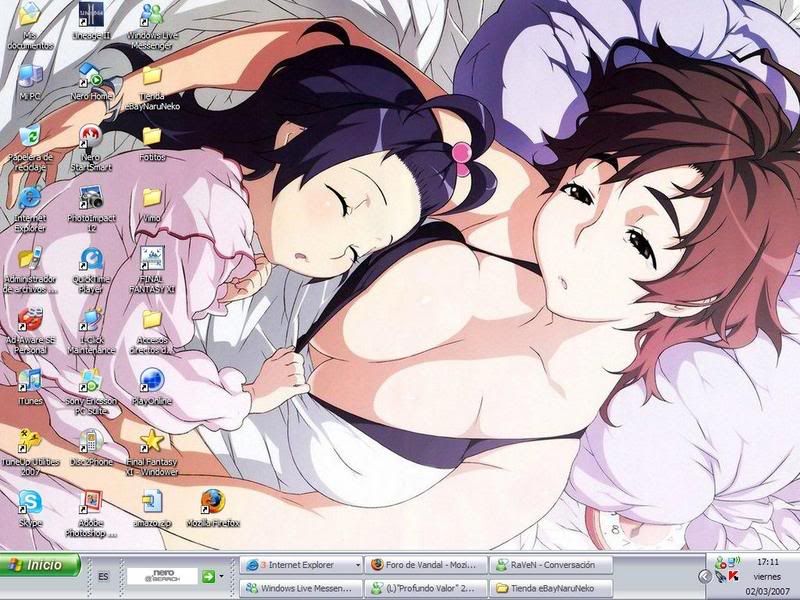Open the Adobe Photoshop desktop shortcut
800x600 pixels.
(x=91, y=514)
